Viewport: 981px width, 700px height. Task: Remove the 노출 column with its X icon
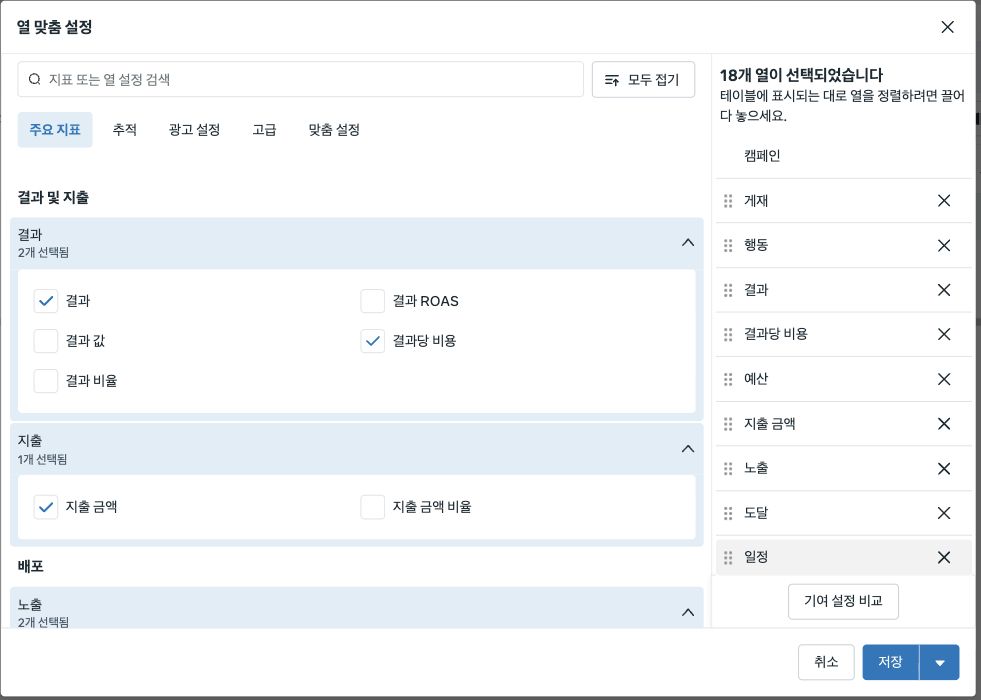944,469
